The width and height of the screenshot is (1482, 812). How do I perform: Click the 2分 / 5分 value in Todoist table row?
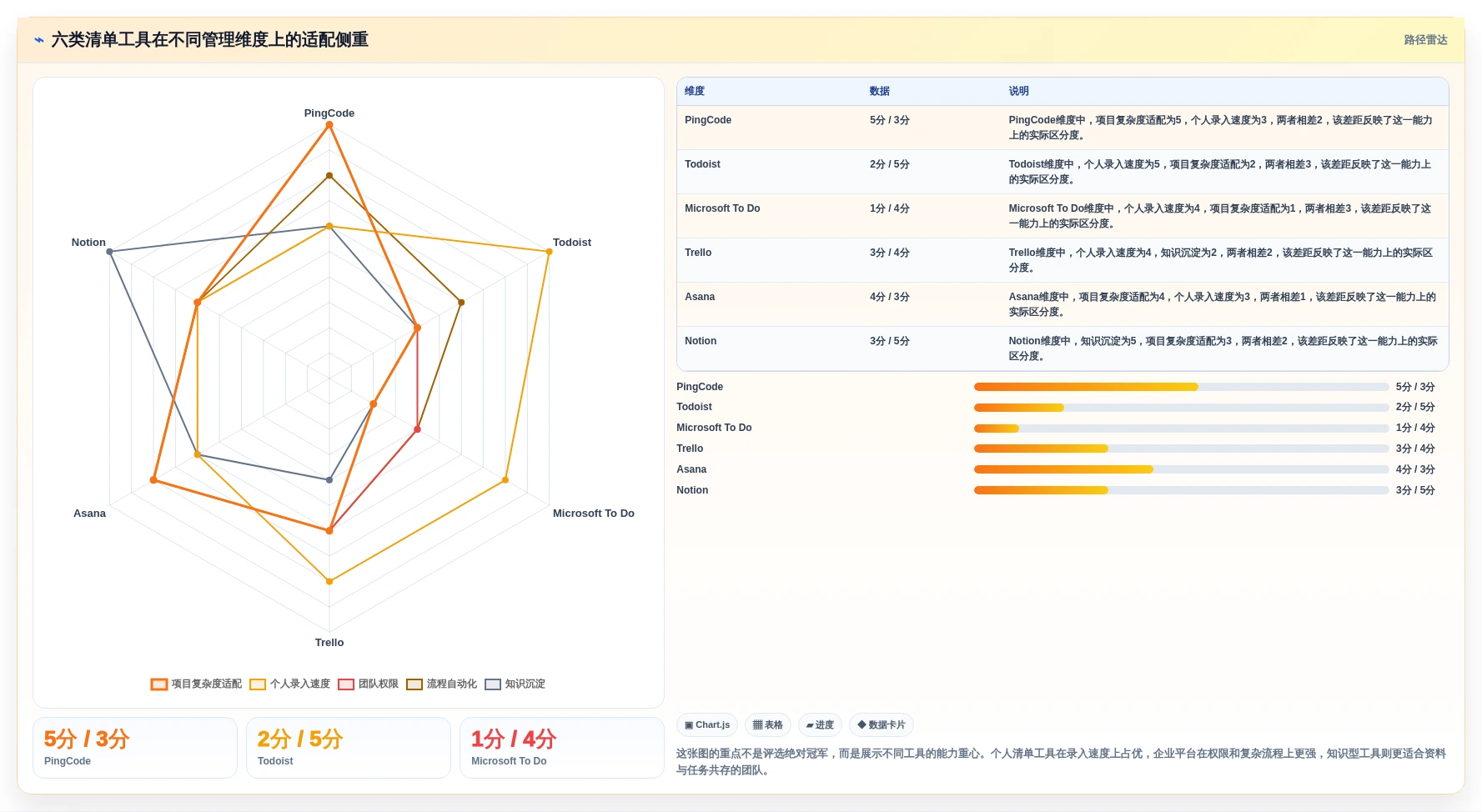(x=890, y=164)
